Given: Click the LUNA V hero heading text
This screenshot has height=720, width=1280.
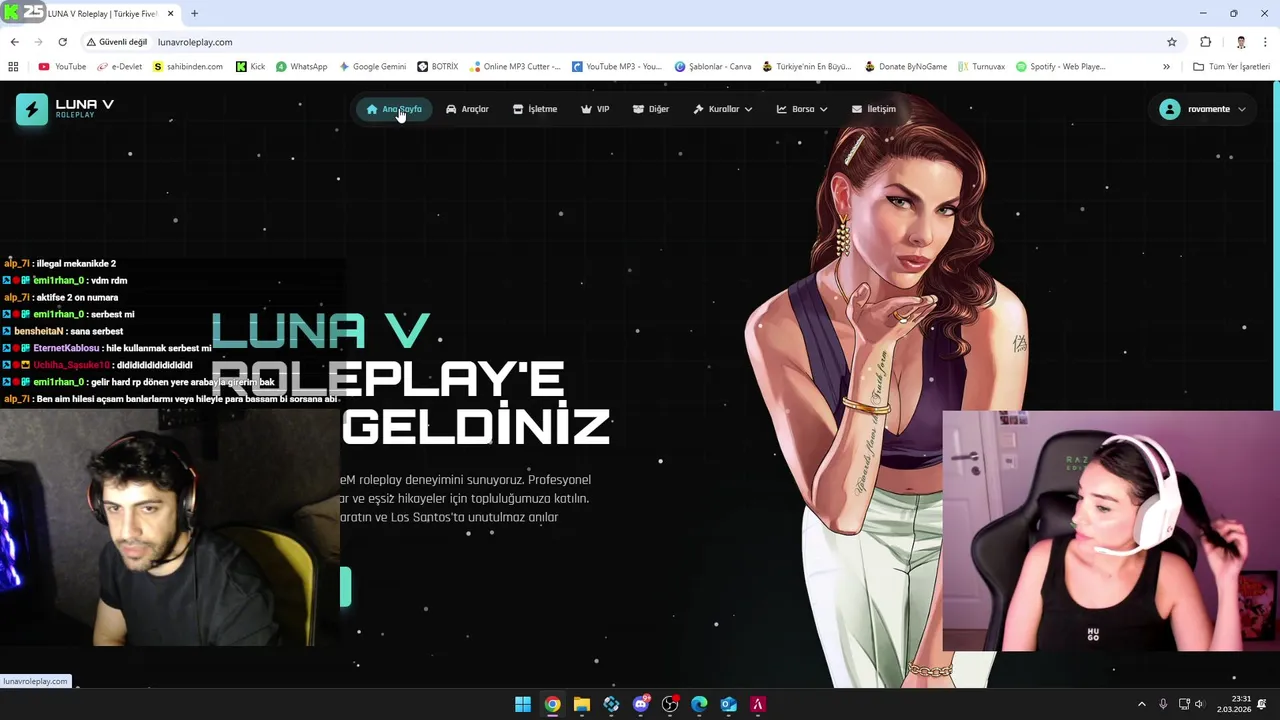Looking at the screenshot, I should pyautogui.click(x=321, y=332).
